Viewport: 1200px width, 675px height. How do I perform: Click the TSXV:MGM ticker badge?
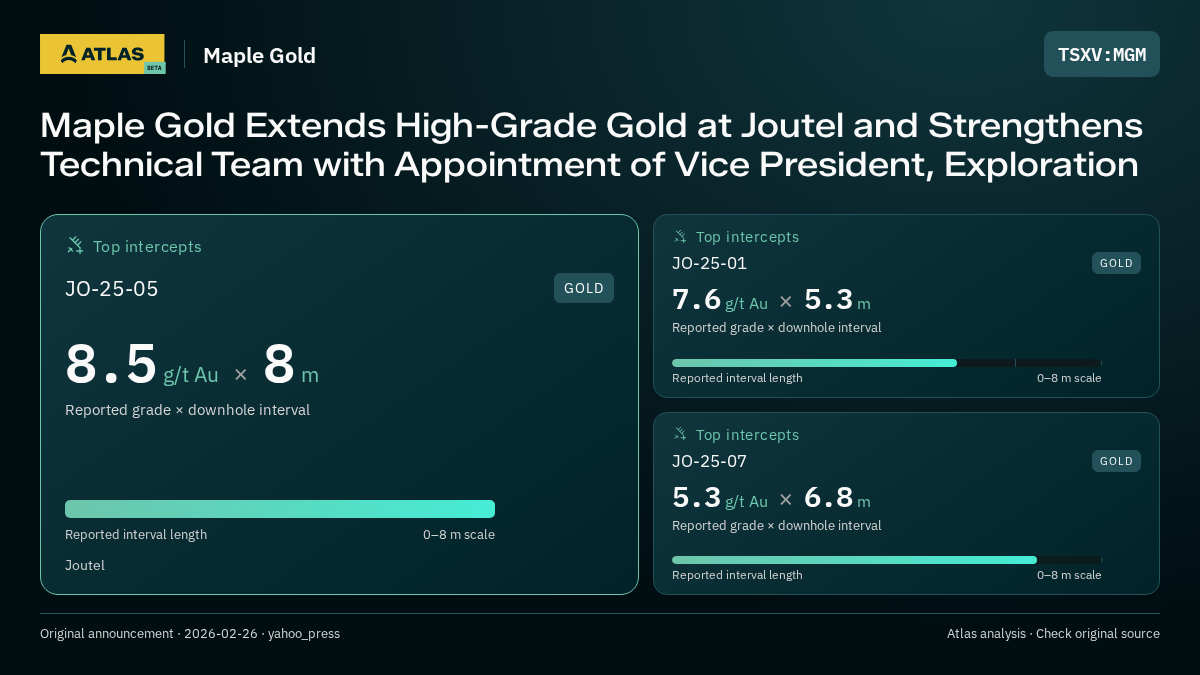click(x=1102, y=54)
